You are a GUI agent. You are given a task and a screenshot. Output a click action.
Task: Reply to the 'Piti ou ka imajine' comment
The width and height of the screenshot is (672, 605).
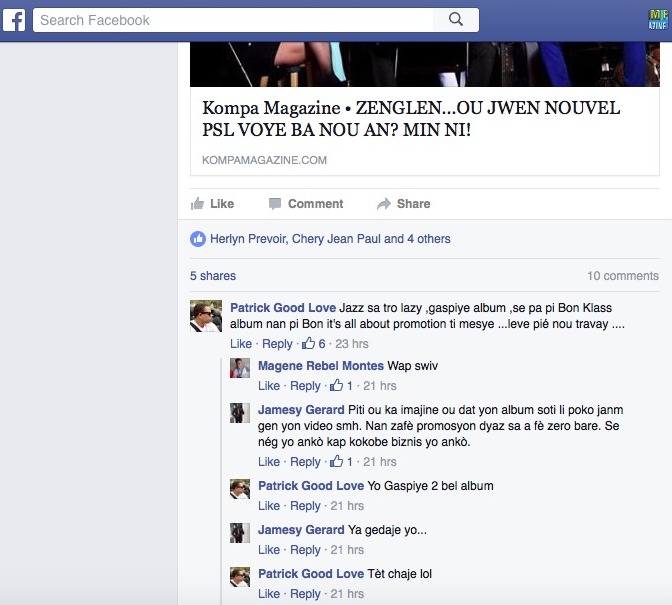(305, 461)
